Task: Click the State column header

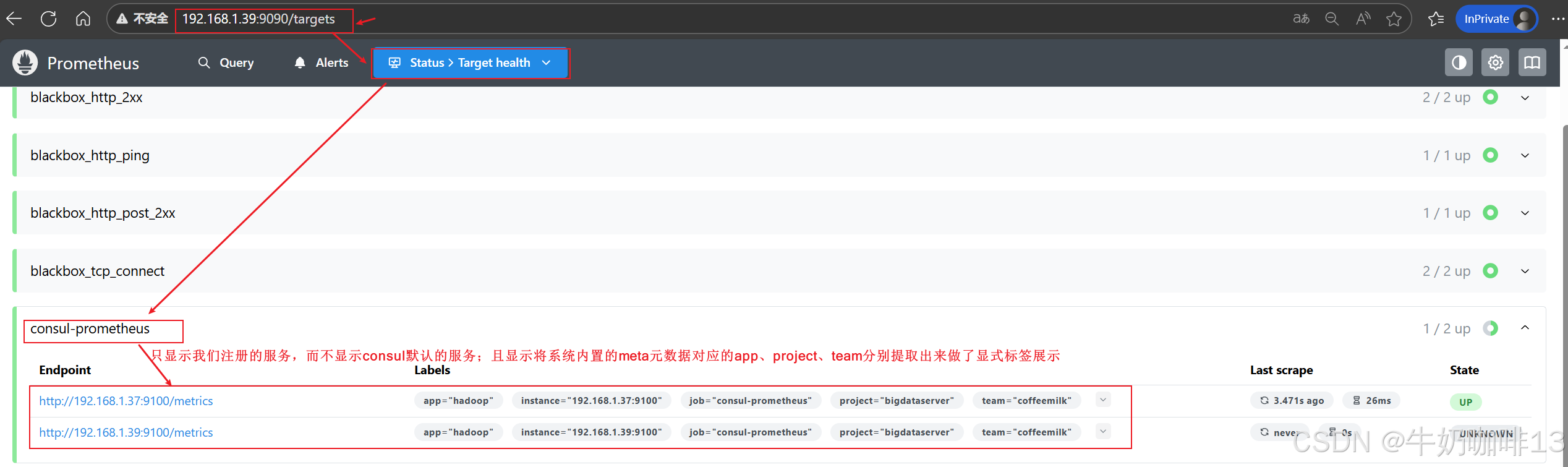Action: point(1465,370)
